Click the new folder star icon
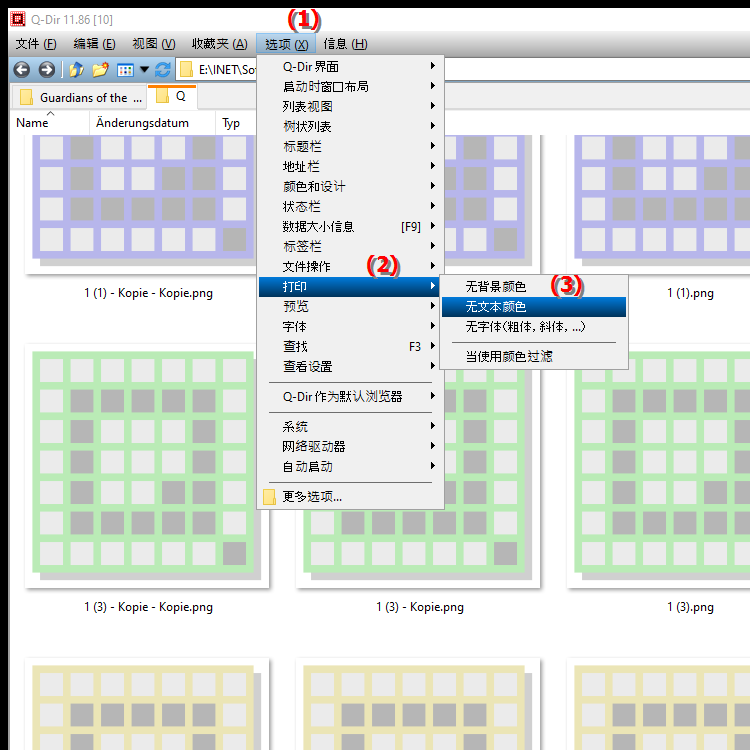 point(100,70)
